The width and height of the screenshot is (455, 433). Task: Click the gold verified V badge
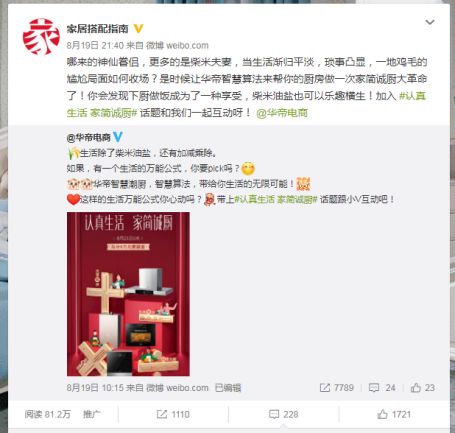point(138,29)
